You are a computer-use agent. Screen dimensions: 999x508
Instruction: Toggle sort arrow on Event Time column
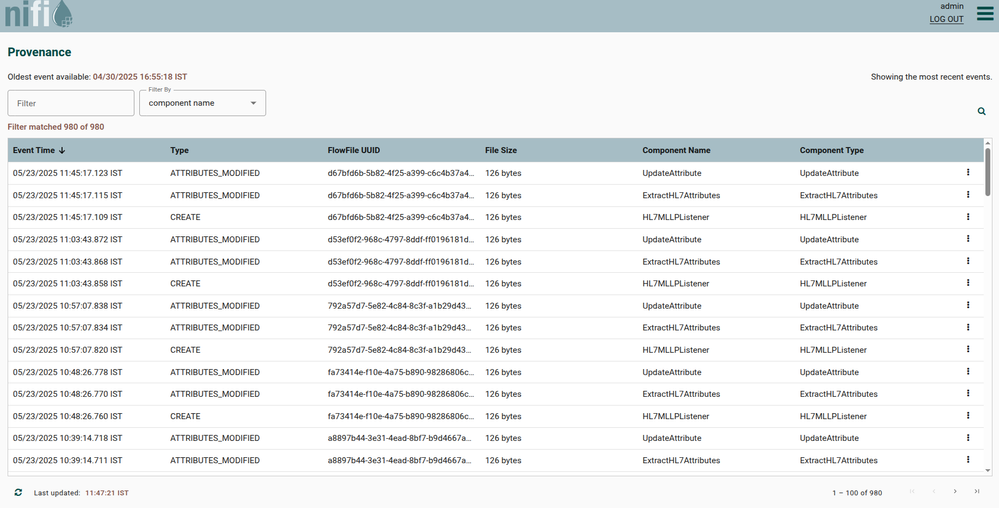pos(62,150)
